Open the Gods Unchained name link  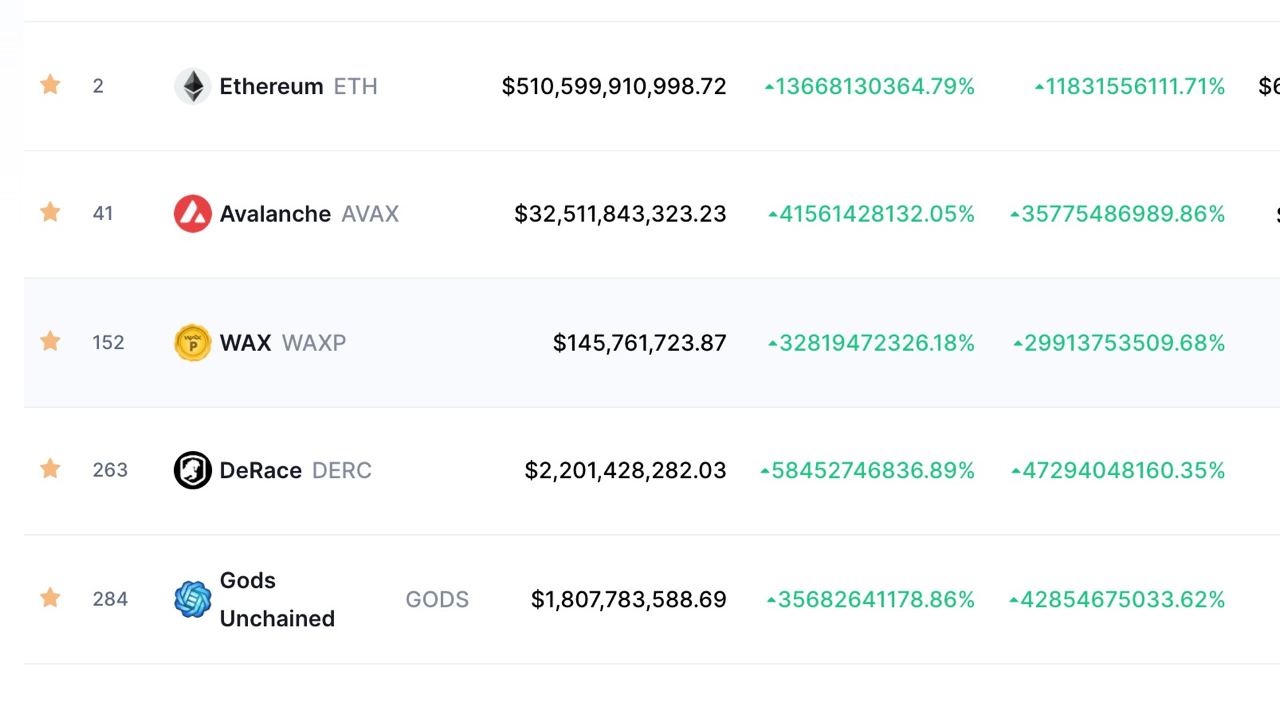coord(276,599)
